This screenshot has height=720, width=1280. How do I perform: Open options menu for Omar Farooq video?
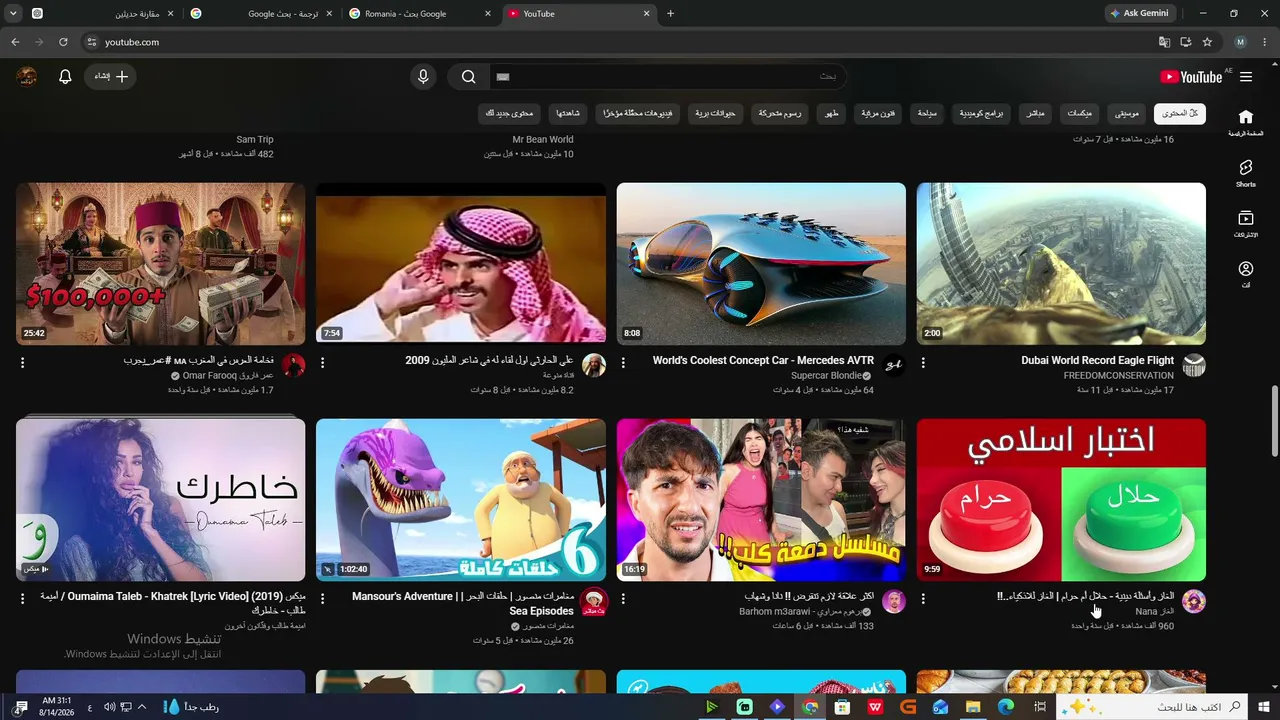point(23,363)
